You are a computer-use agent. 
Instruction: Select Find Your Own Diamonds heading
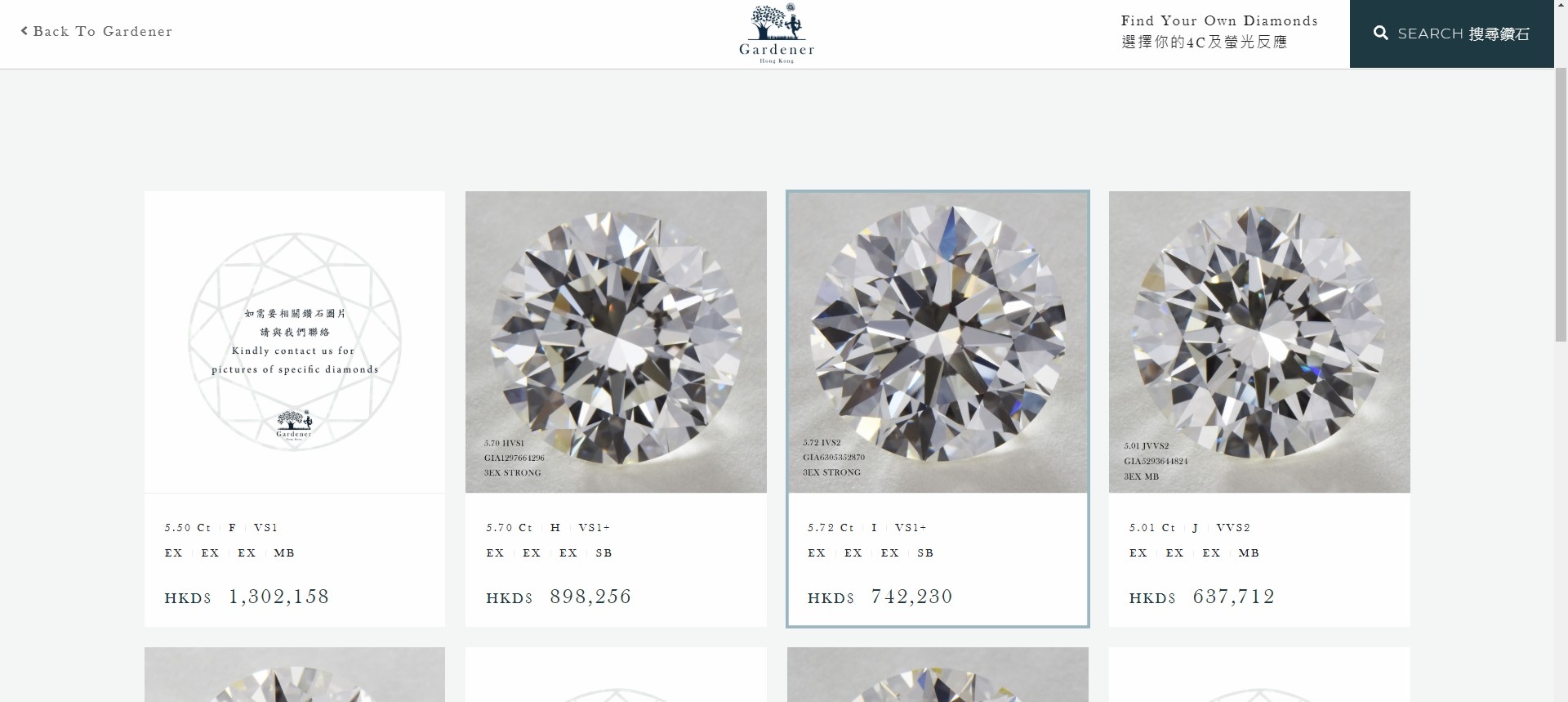1219,21
